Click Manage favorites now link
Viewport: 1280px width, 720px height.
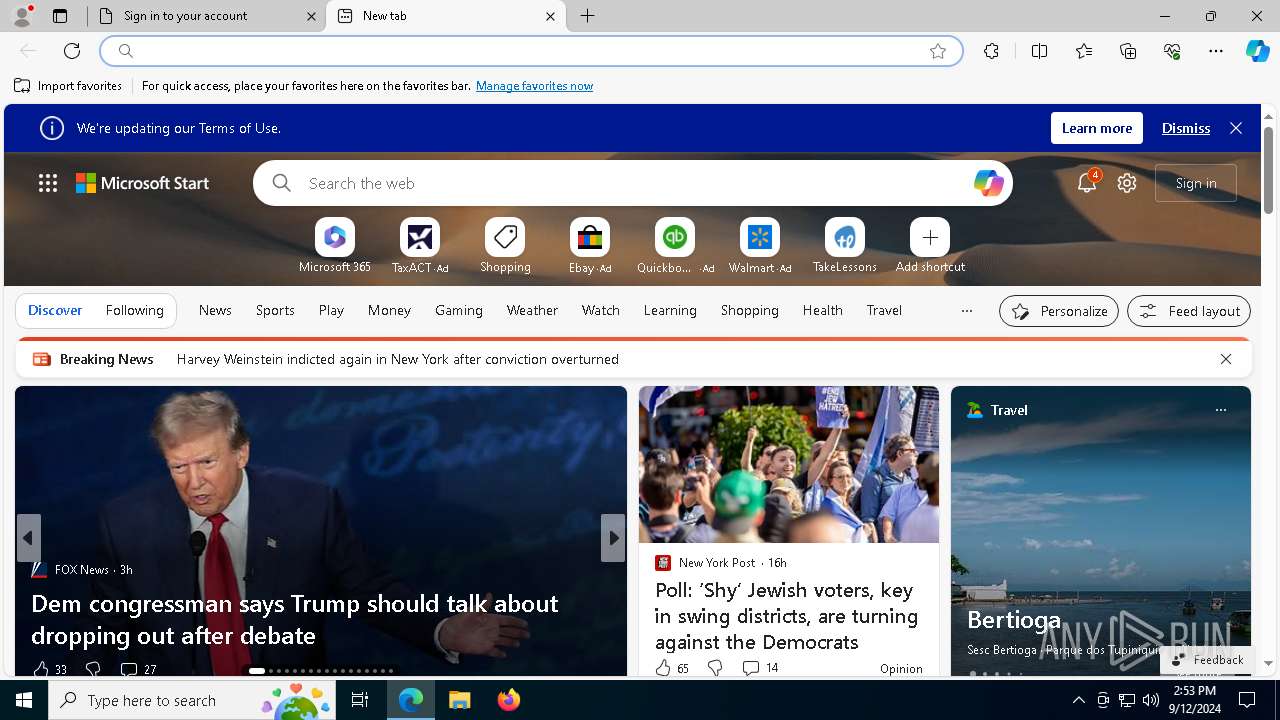point(534,86)
